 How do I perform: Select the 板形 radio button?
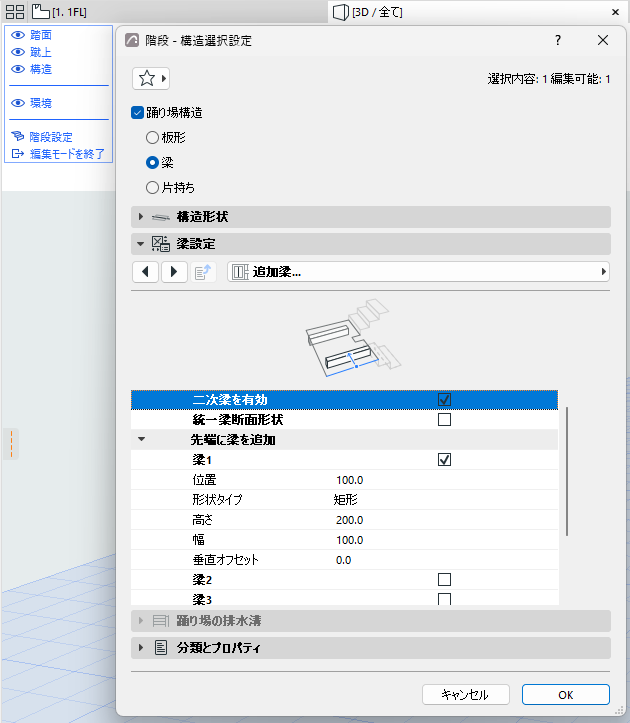152,137
